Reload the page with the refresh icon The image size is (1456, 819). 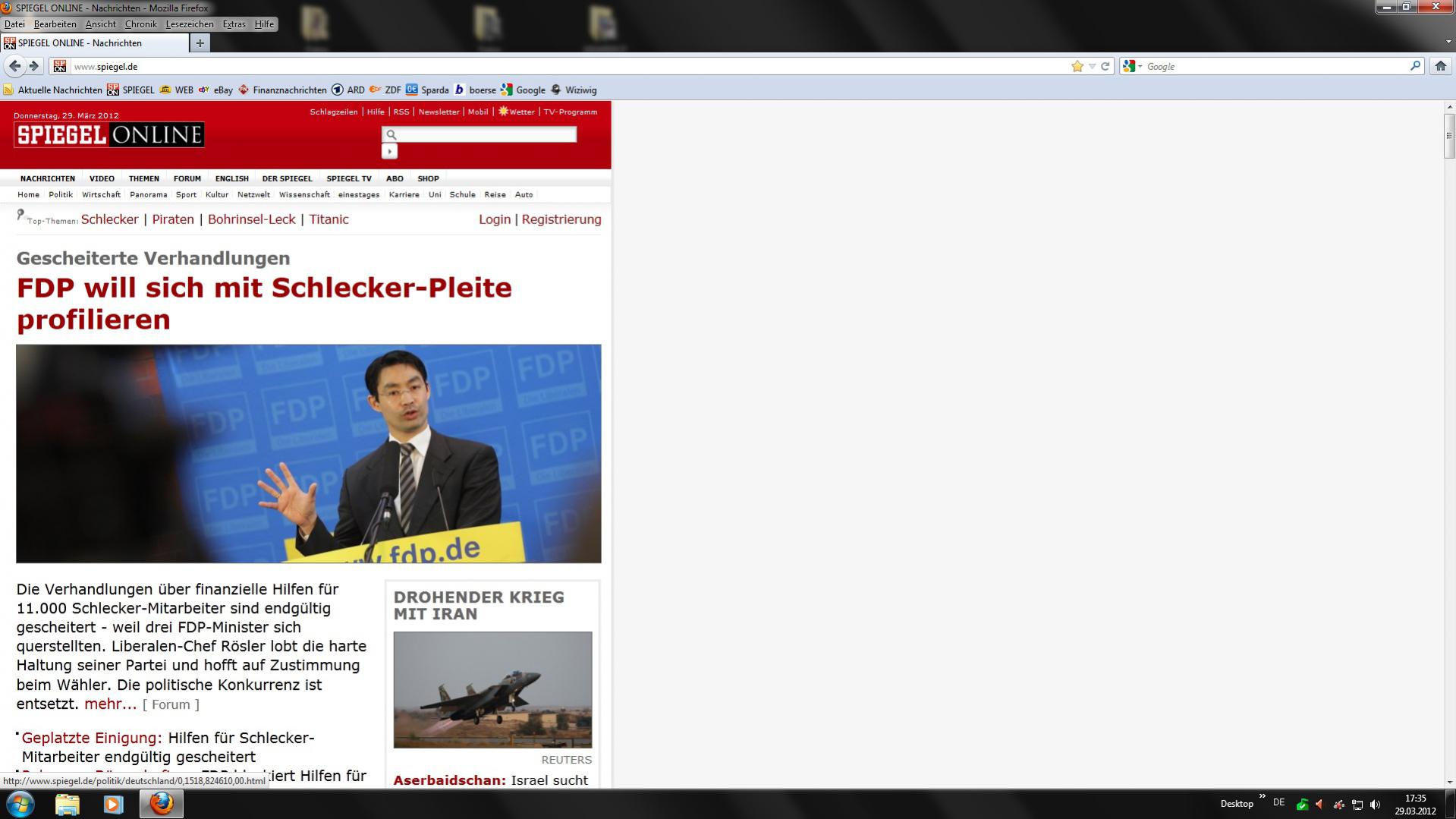1105,66
